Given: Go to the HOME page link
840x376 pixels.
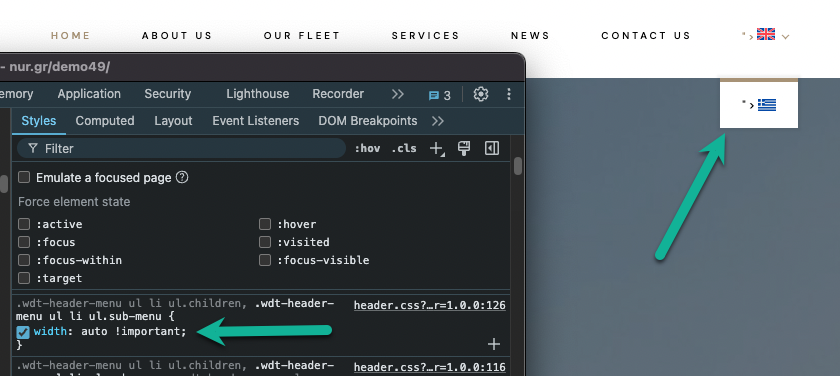Looking at the screenshot, I should (71, 36).
